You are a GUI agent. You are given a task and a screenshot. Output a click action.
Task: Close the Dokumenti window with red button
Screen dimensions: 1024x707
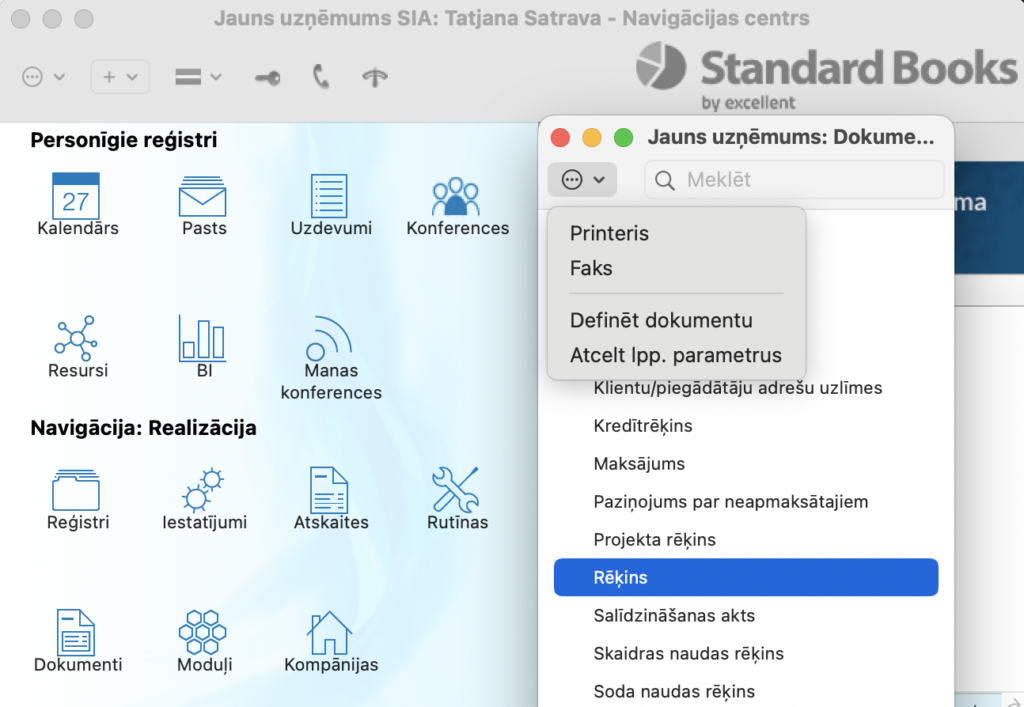560,138
